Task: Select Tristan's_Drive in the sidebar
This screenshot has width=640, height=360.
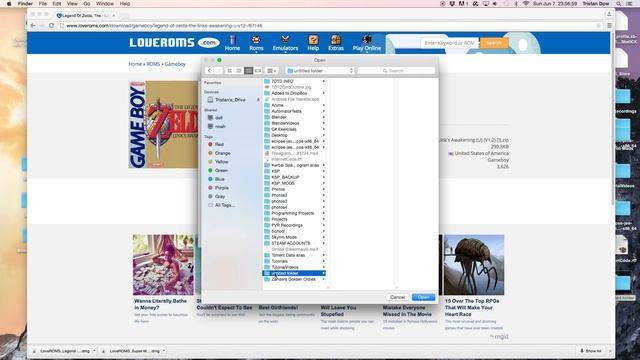Action: (x=230, y=100)
